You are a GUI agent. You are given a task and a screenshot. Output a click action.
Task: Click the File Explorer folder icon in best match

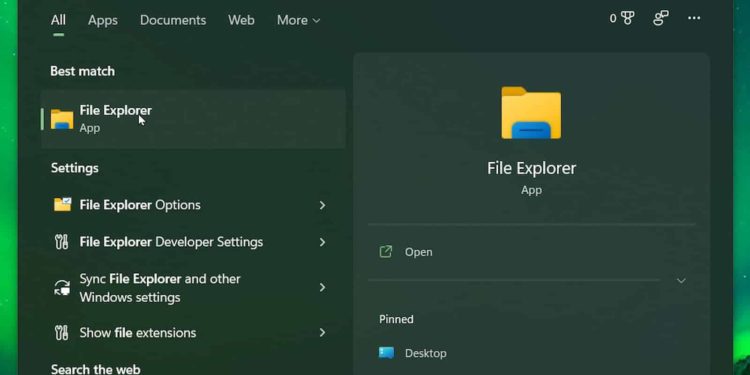(x=62, y=120)
